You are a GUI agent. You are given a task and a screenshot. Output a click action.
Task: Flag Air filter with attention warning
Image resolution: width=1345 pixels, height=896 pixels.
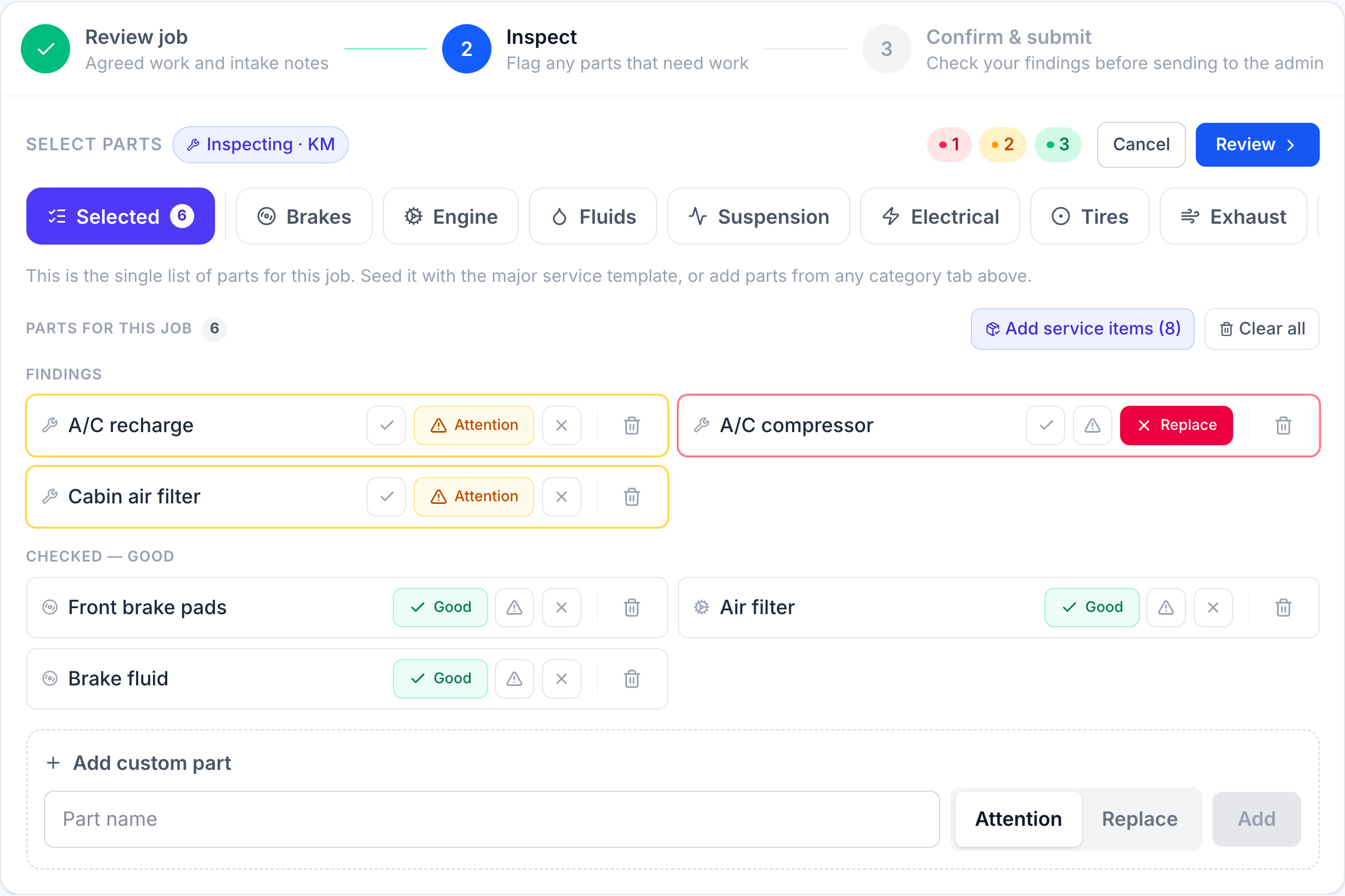[x=1166, y=608]
